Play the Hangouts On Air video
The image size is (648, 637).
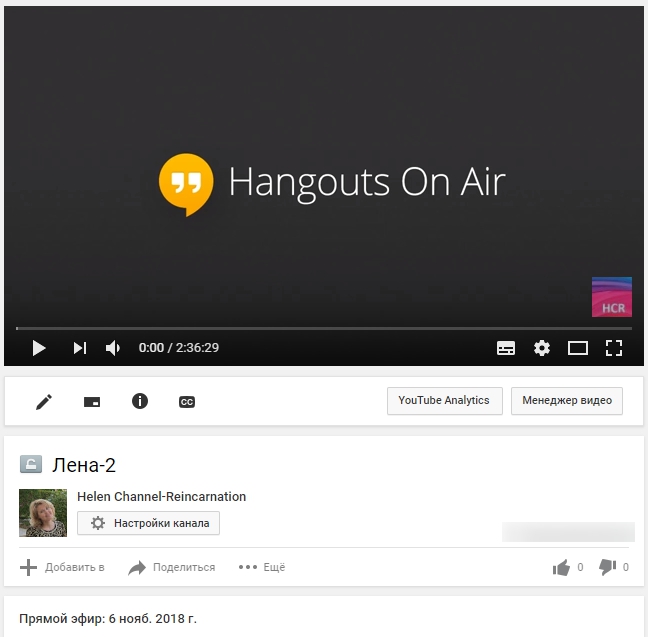[x=39, y=348]
